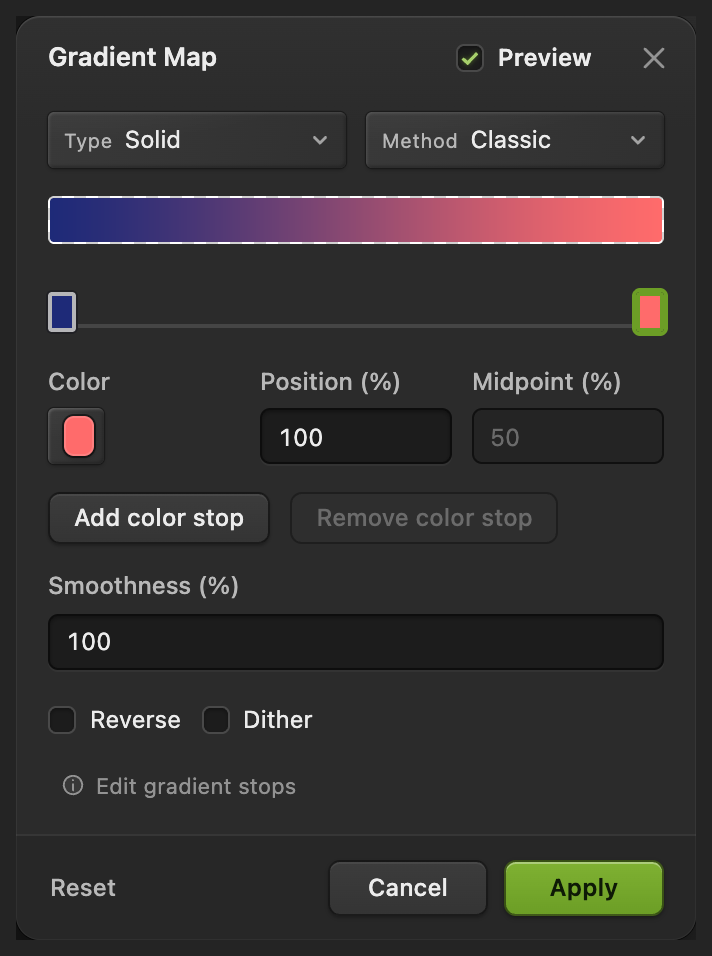
Task: Click the Add color stop button
Action: (x=158, y=518)
